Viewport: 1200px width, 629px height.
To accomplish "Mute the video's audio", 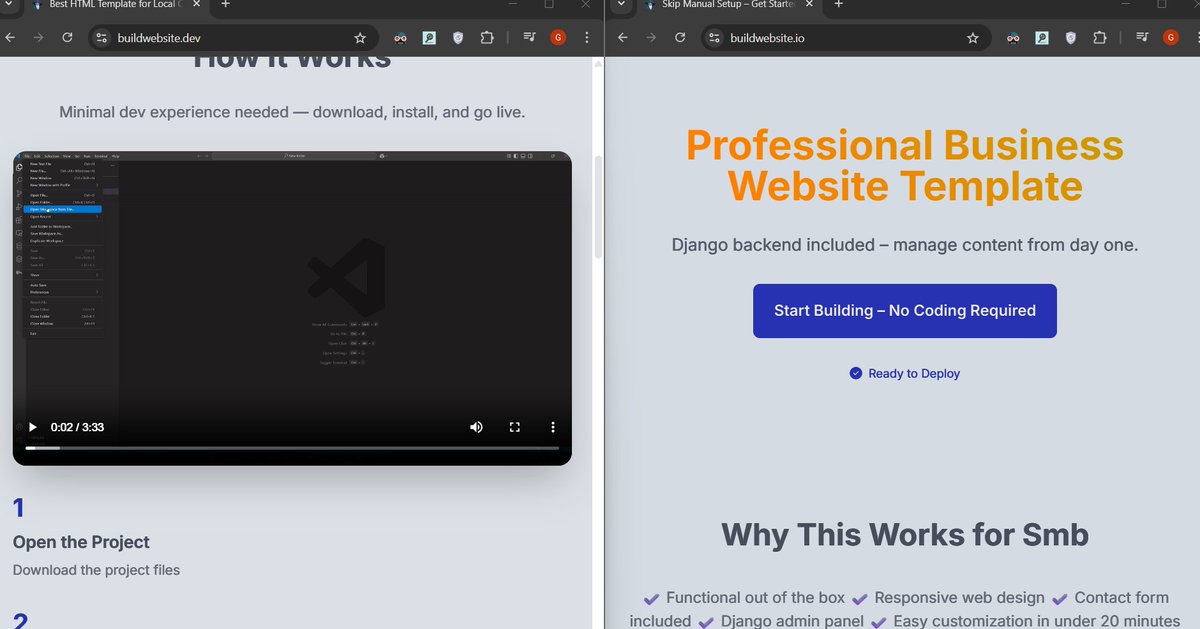I will pyautogui.click(x=476, y=427).
